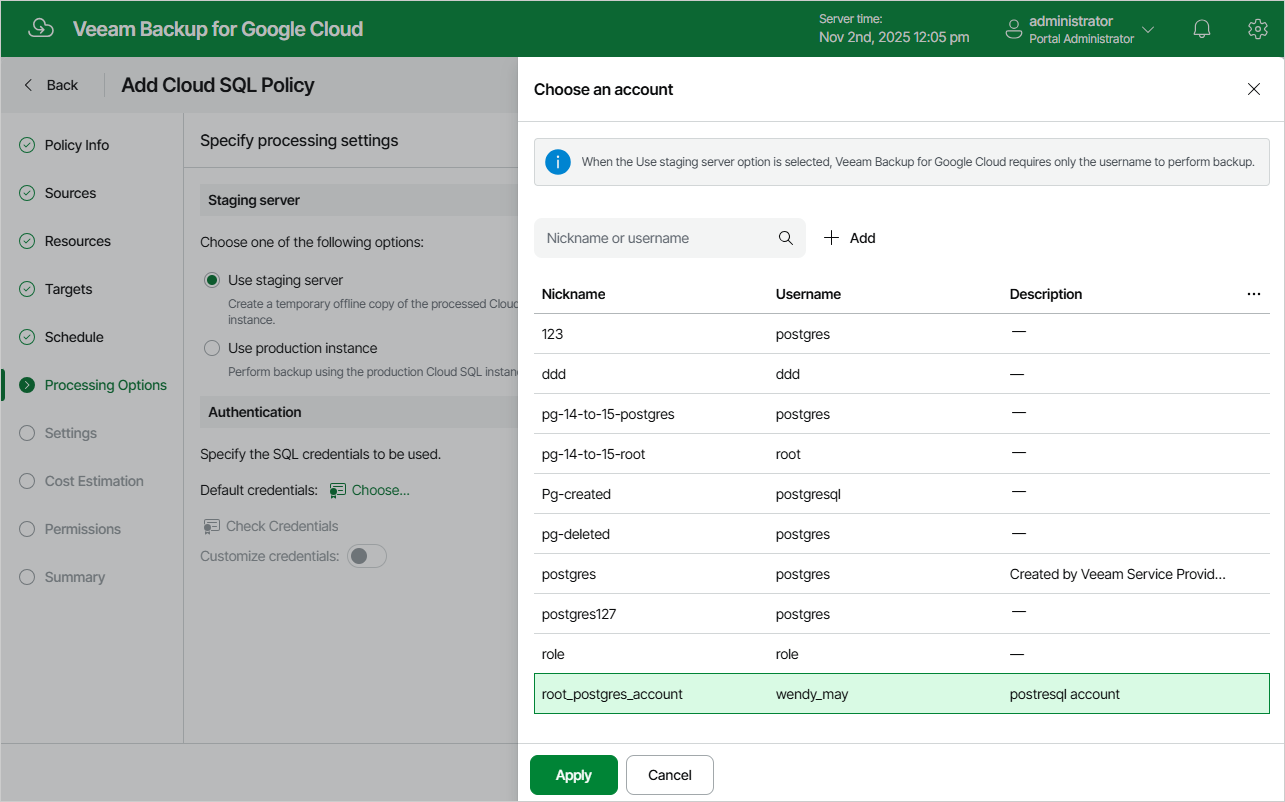
Task: Select the postgres127 account
Action: 902,614
